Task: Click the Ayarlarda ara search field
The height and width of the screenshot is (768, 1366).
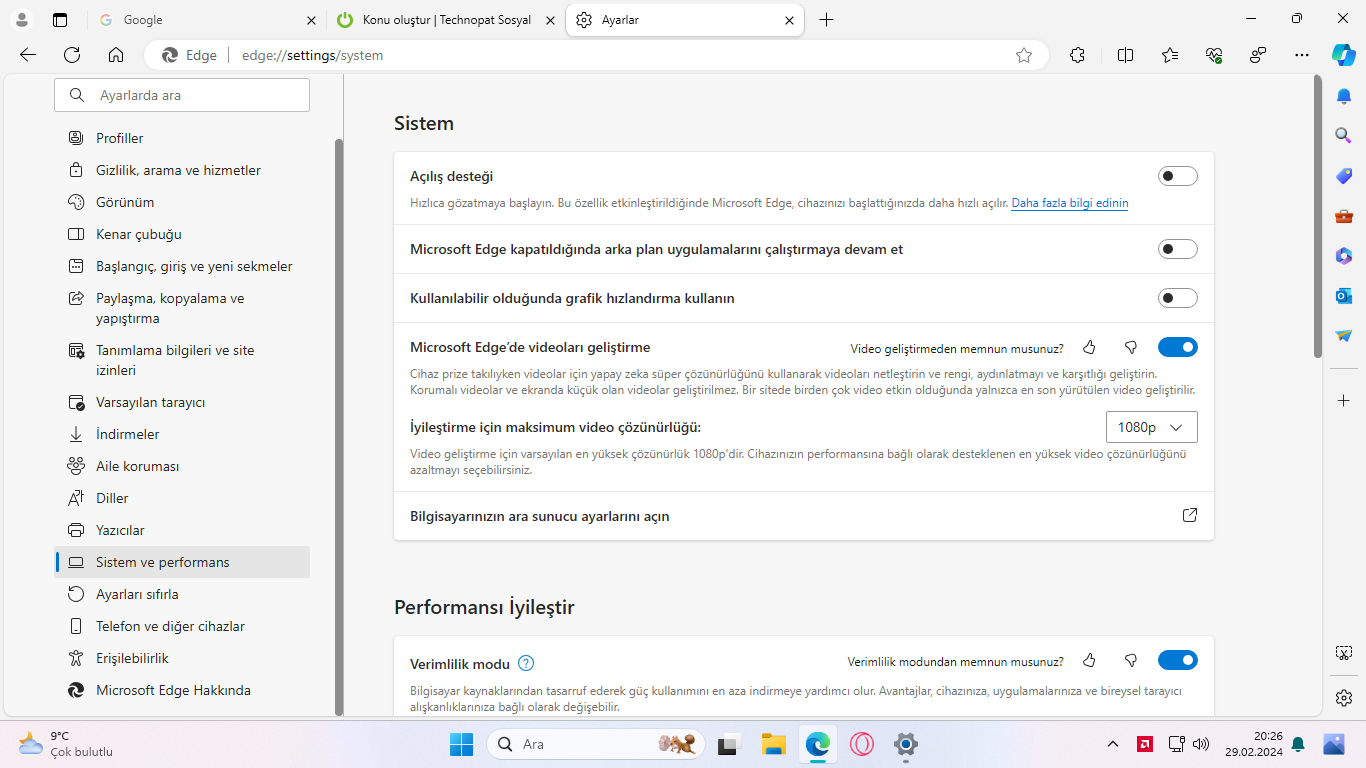Action: (x=182, y=95)
